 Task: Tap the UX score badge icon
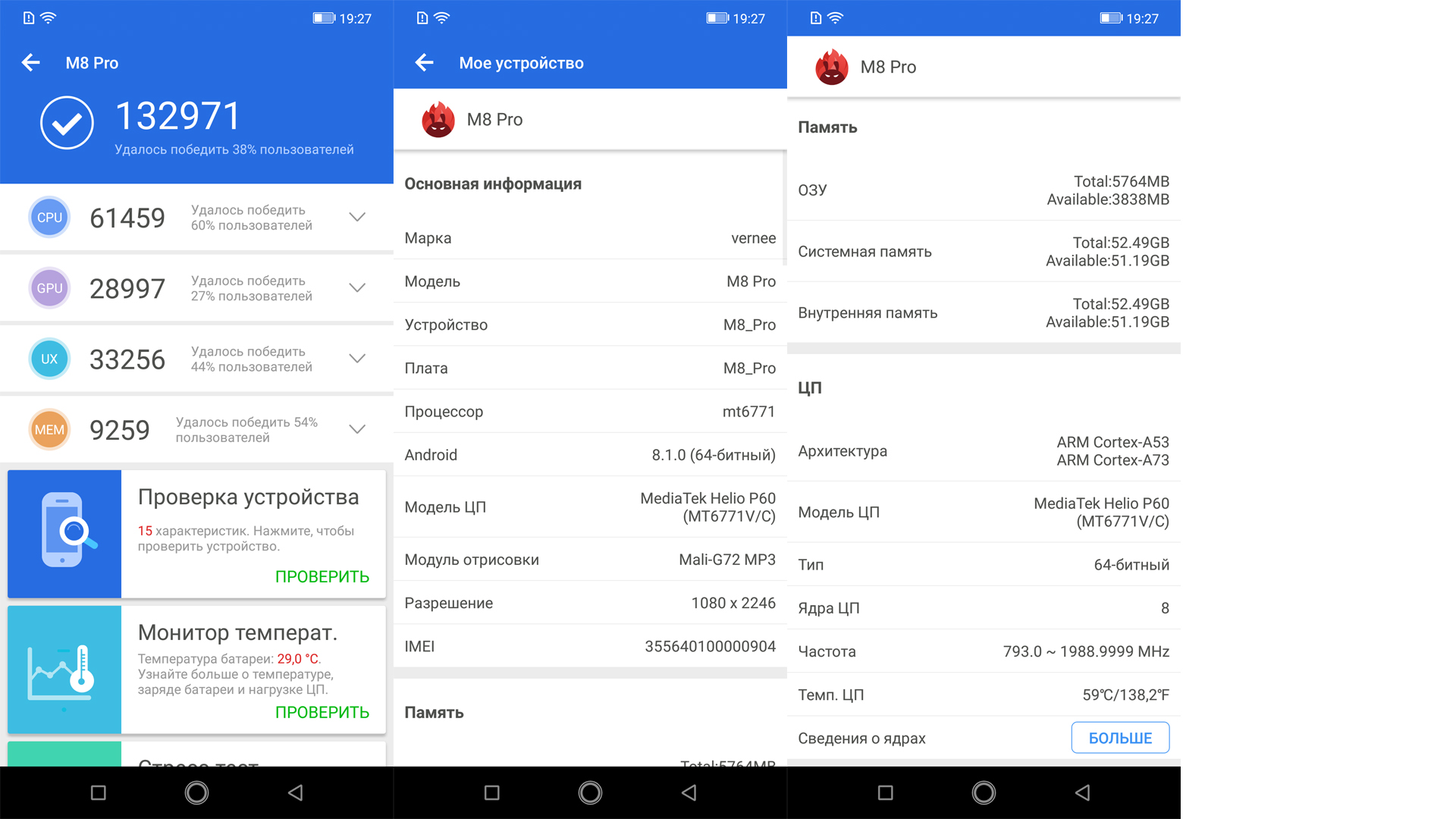click(49, 359)
